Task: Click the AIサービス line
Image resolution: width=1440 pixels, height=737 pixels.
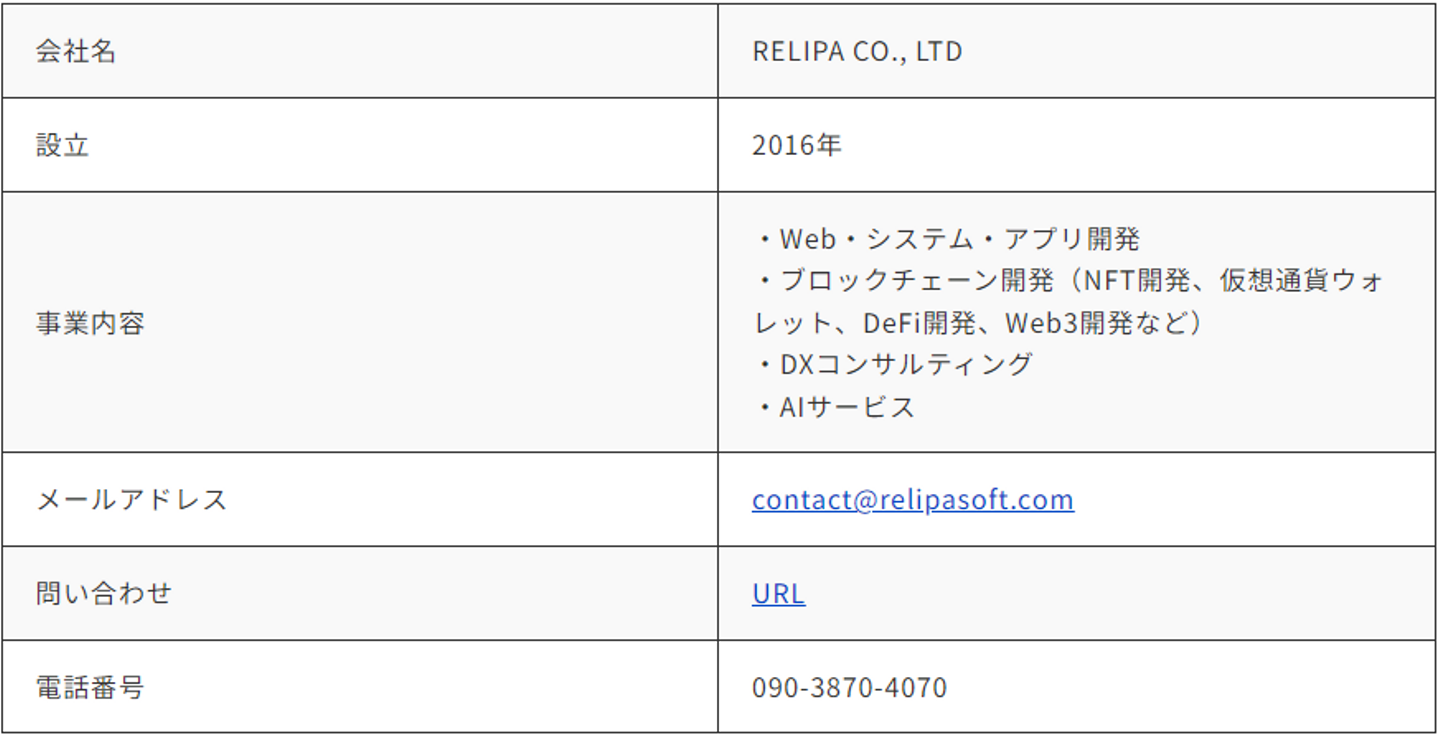Action: (846, 407)
